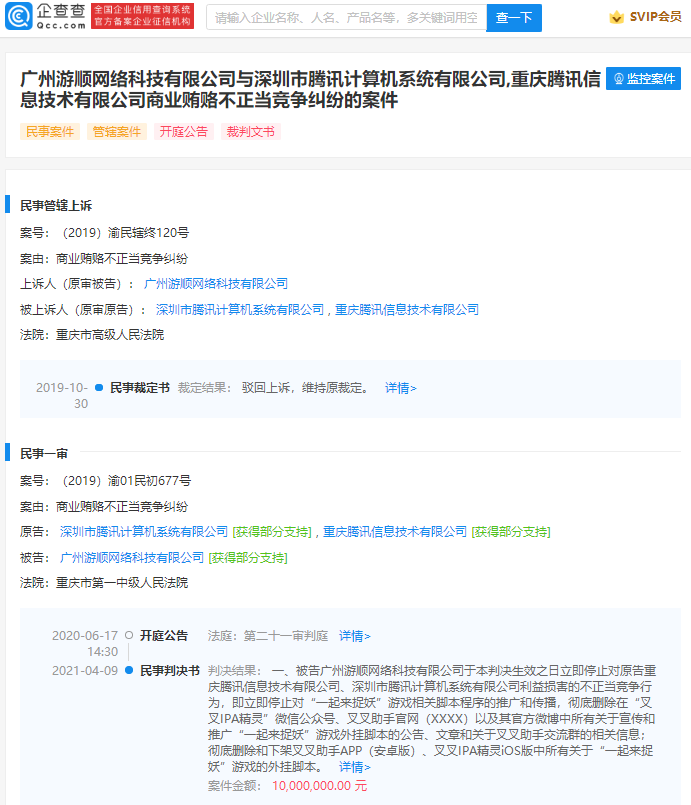
Task: Open appellant 广州游顺网络科技有限公司 link
Action: pos(216,283)
